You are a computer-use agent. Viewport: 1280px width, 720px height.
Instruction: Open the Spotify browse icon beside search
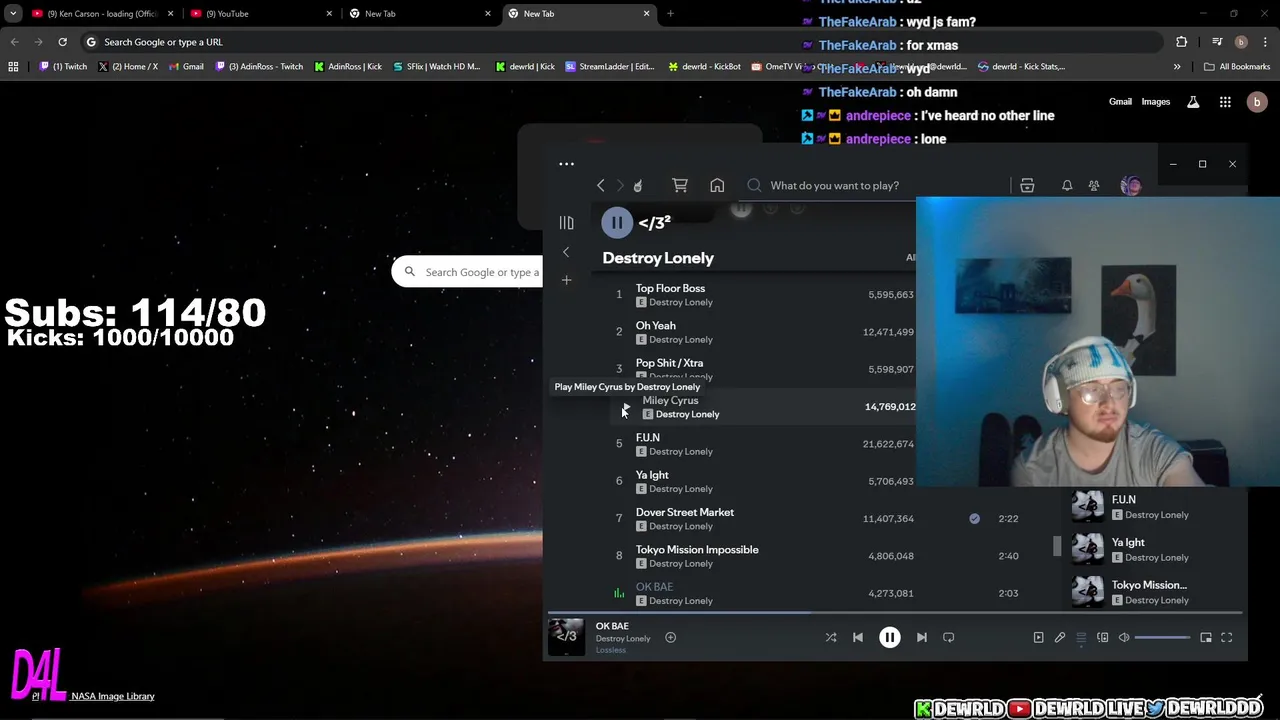pos(1027,185)
